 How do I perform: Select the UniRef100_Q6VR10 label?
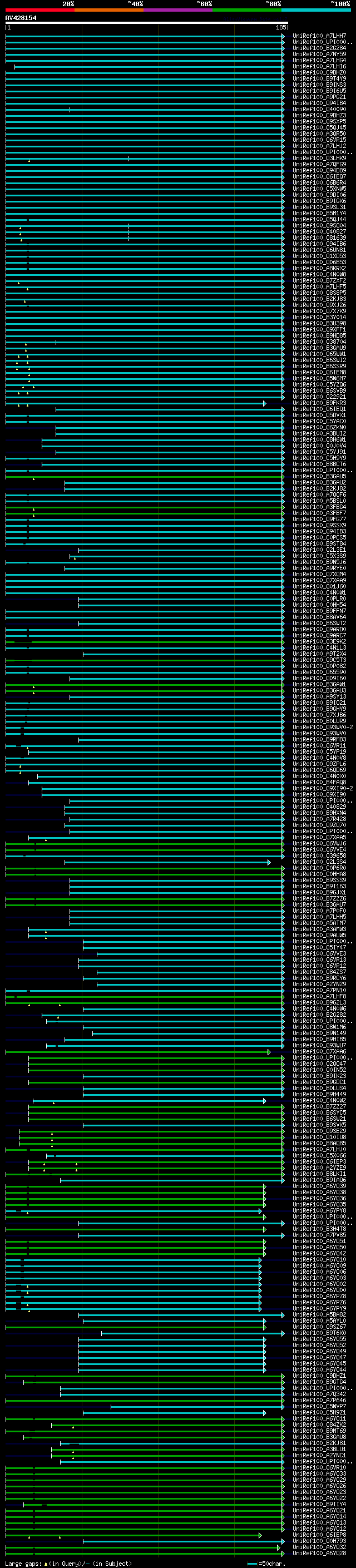pyautogui.click(x=319, y=1467)
